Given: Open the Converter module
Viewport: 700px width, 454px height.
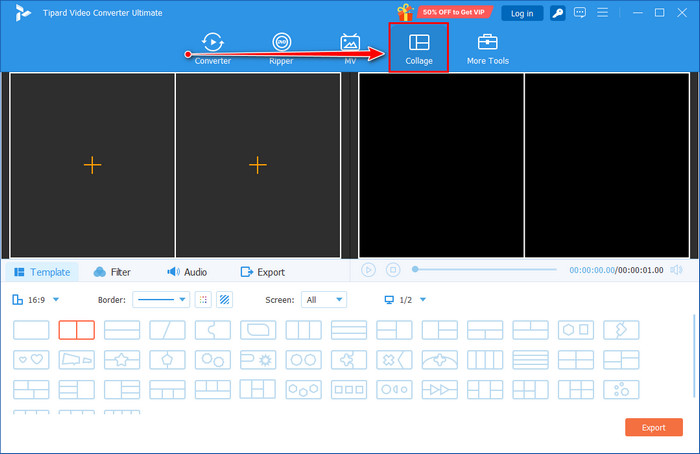Looking at the screenshot, I should [x=212, y=47].
